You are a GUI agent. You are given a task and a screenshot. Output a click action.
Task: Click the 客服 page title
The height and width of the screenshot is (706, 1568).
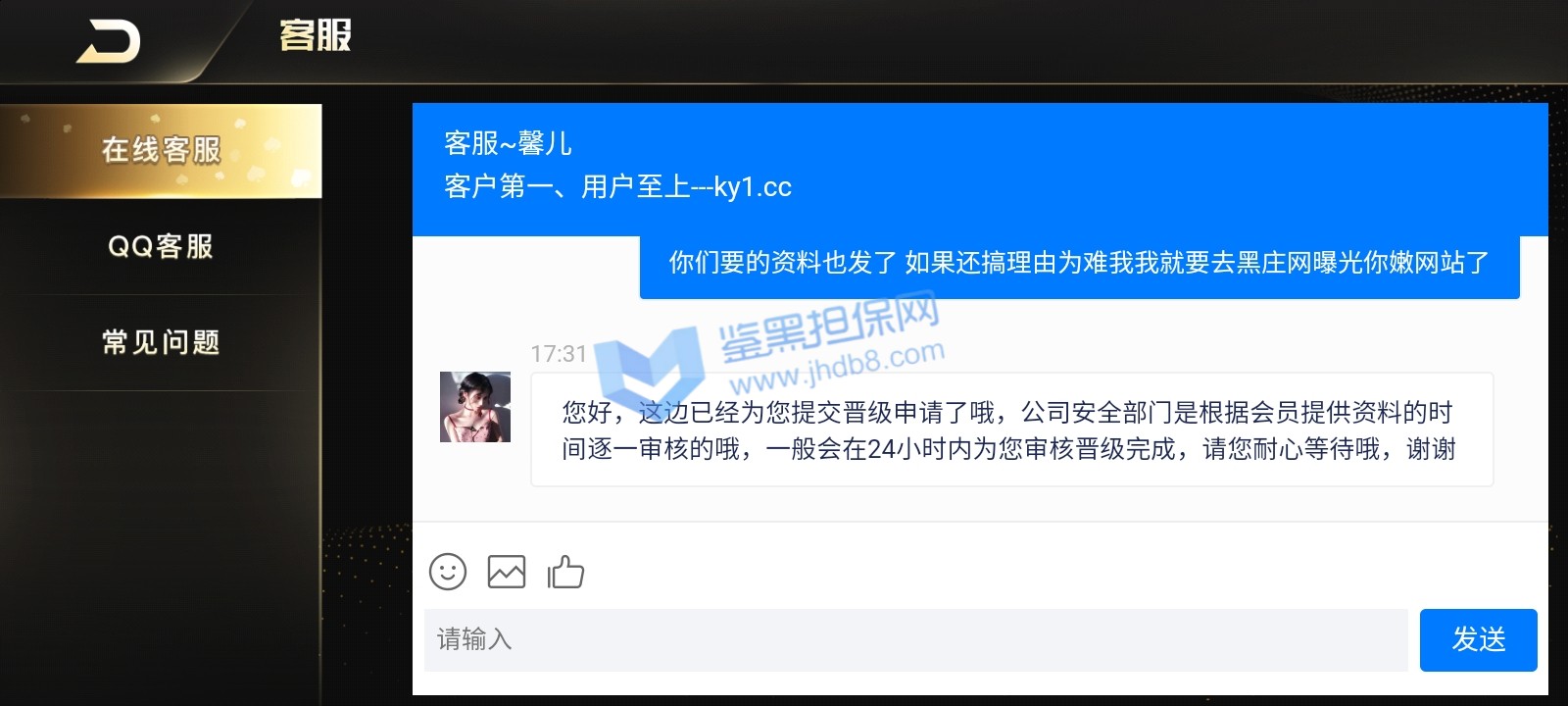click(316, 36)
